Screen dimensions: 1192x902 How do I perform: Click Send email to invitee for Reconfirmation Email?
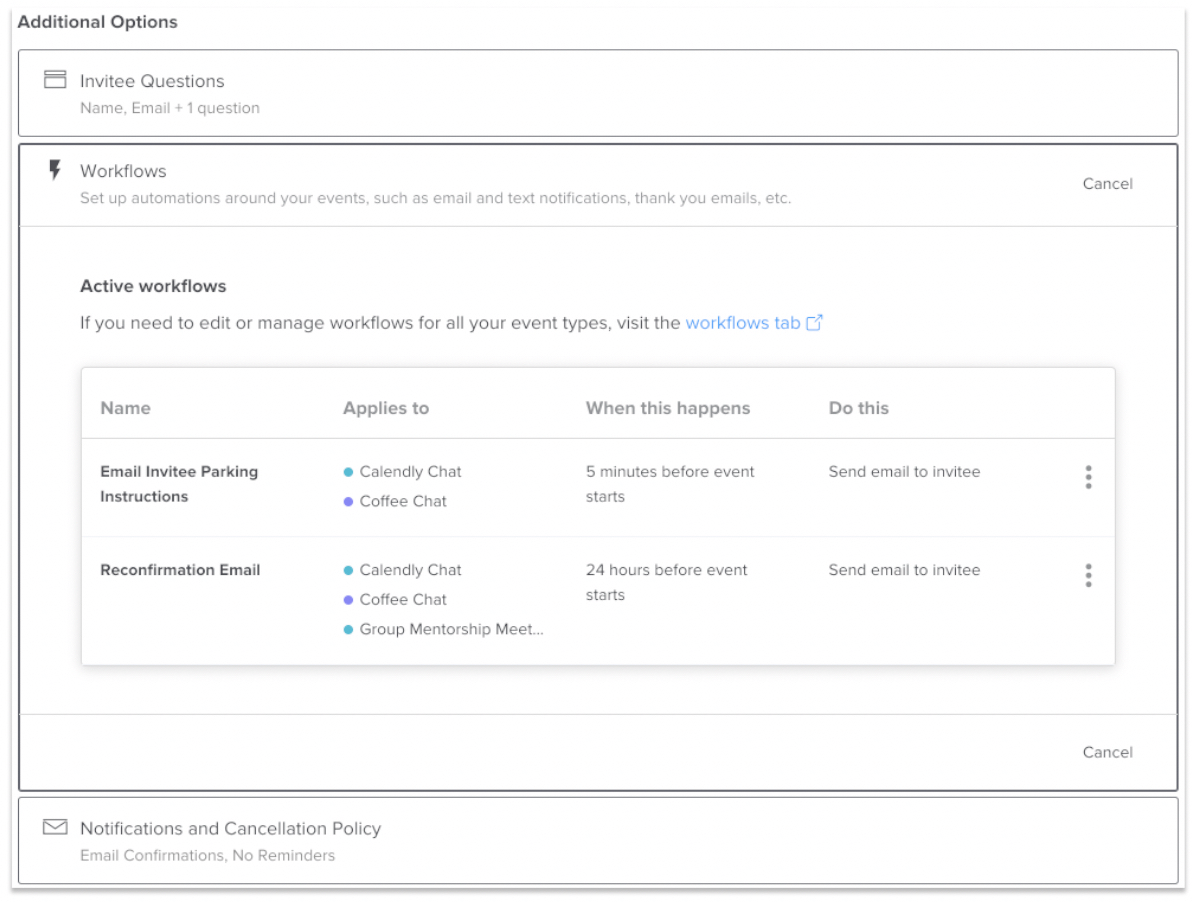pyautogui.click(x=904, y=570)
